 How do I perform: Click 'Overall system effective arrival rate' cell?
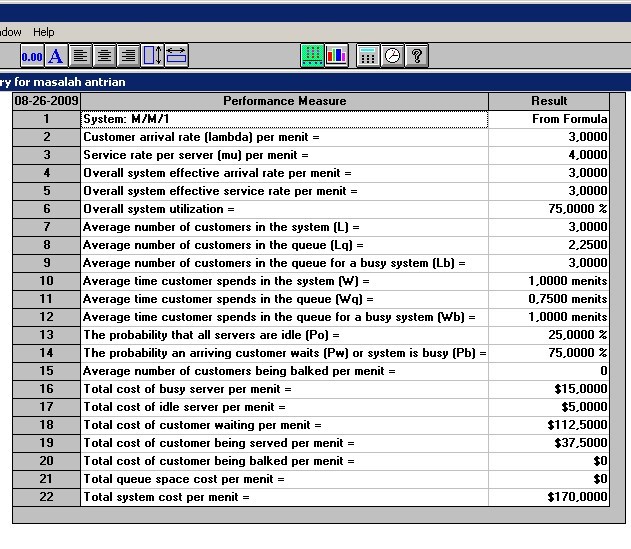tap(285, 173)
